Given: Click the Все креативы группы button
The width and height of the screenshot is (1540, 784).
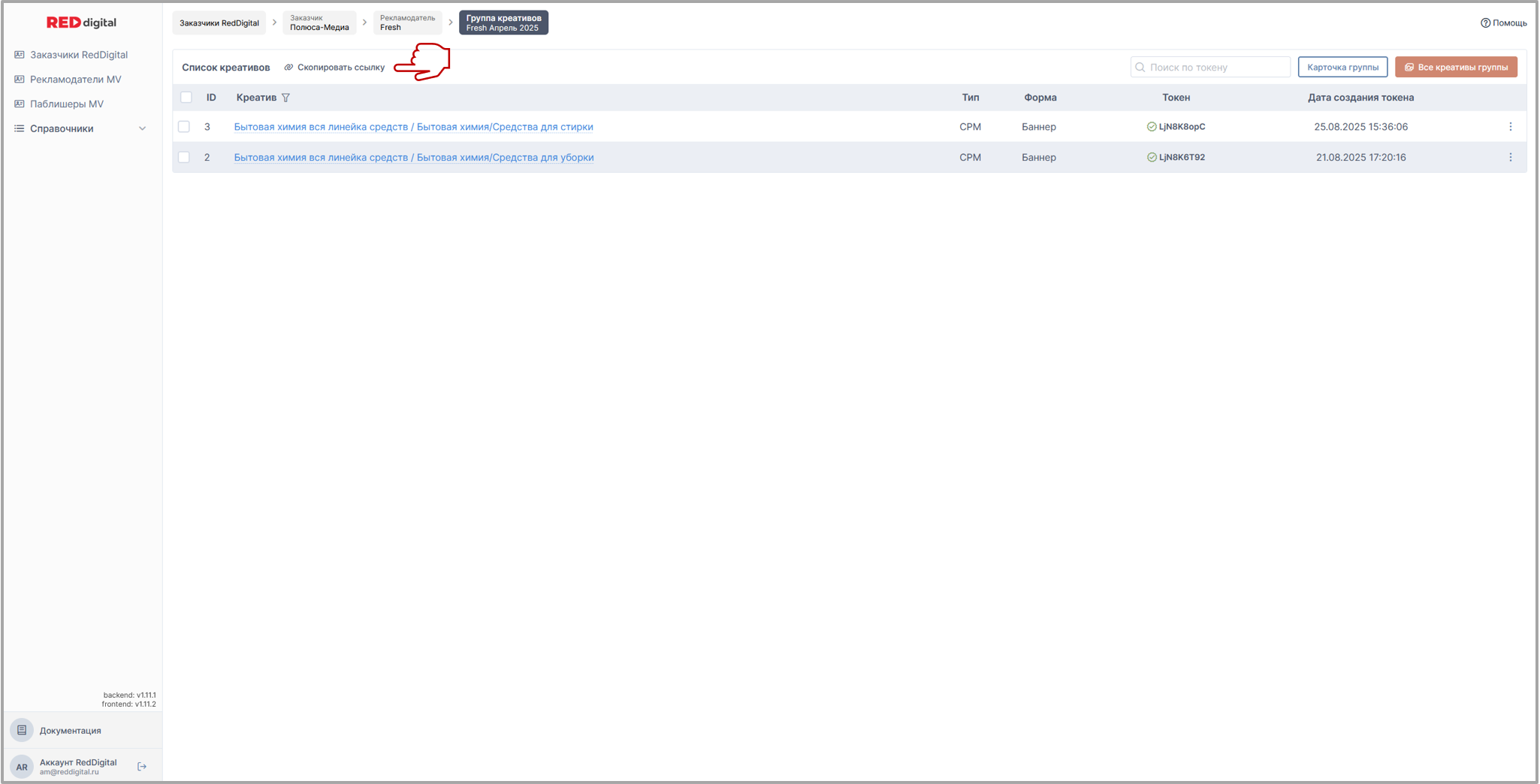Looking at the screenshot, I should (1455, 68).
